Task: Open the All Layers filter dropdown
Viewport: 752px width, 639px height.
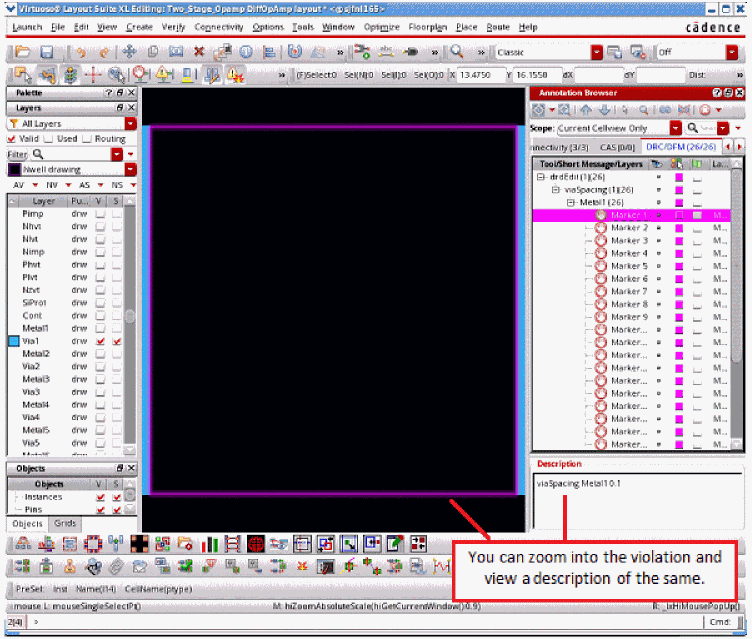Action: 130,124
